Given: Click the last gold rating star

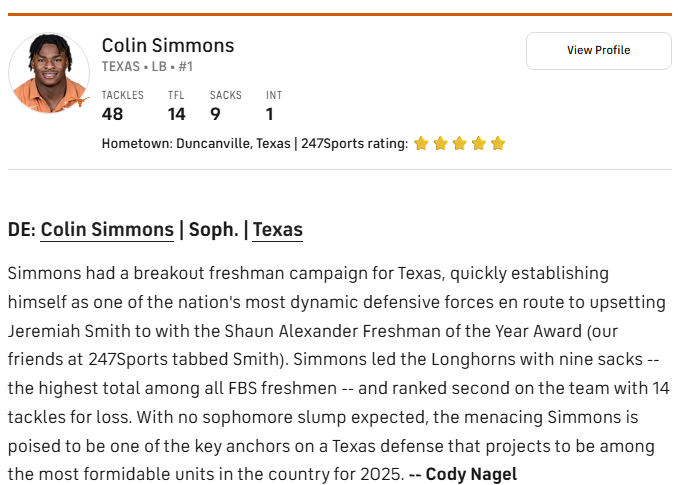Looking at the screenshot, I should [x=498, y=143].
